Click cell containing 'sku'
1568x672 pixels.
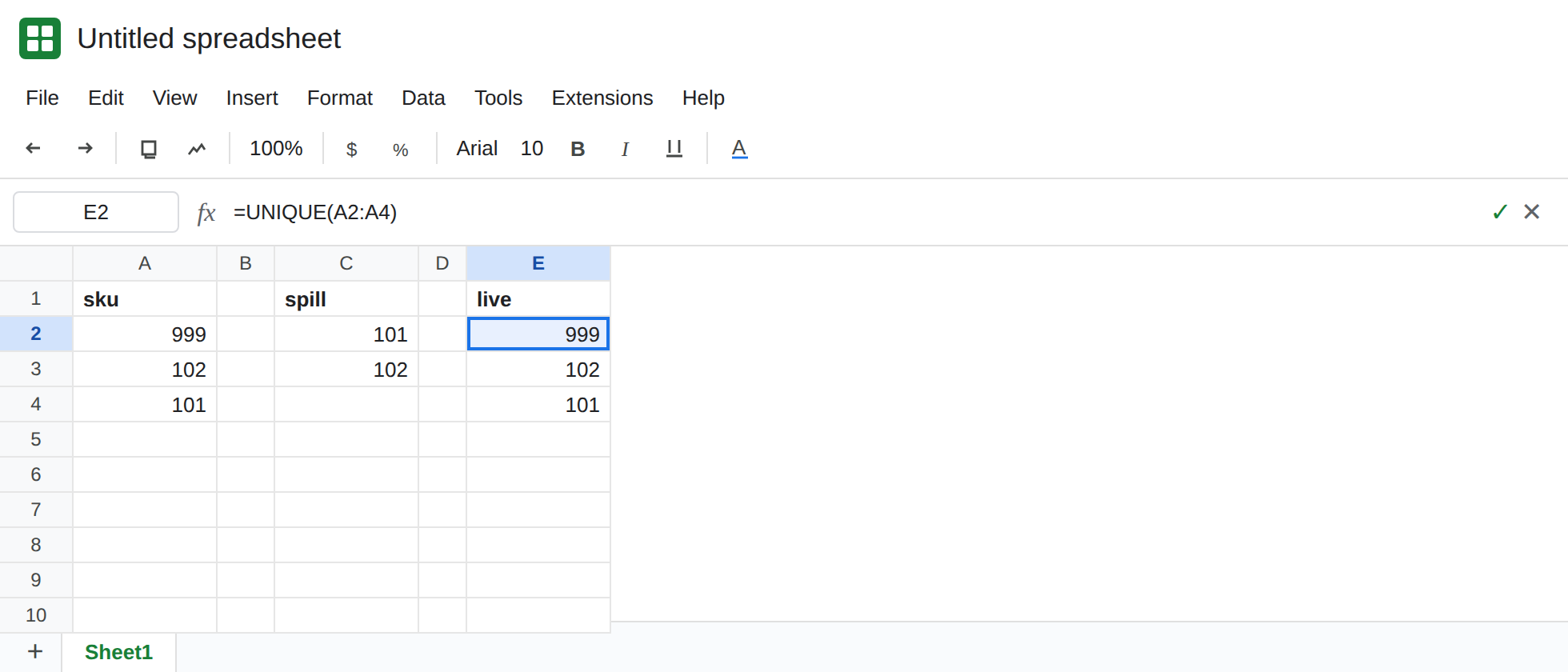click(145, 299)
